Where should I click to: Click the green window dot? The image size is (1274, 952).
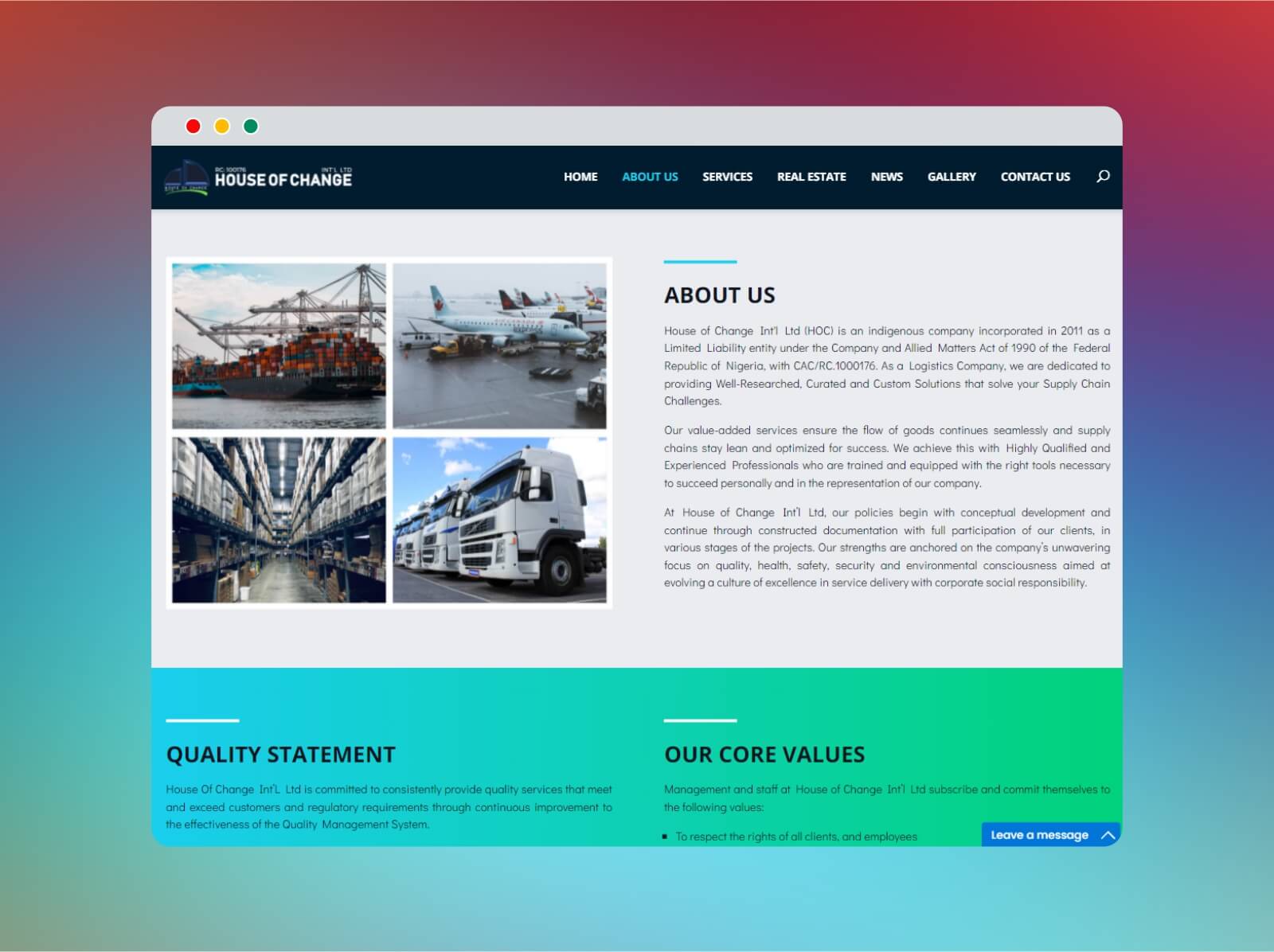(251, 126)
